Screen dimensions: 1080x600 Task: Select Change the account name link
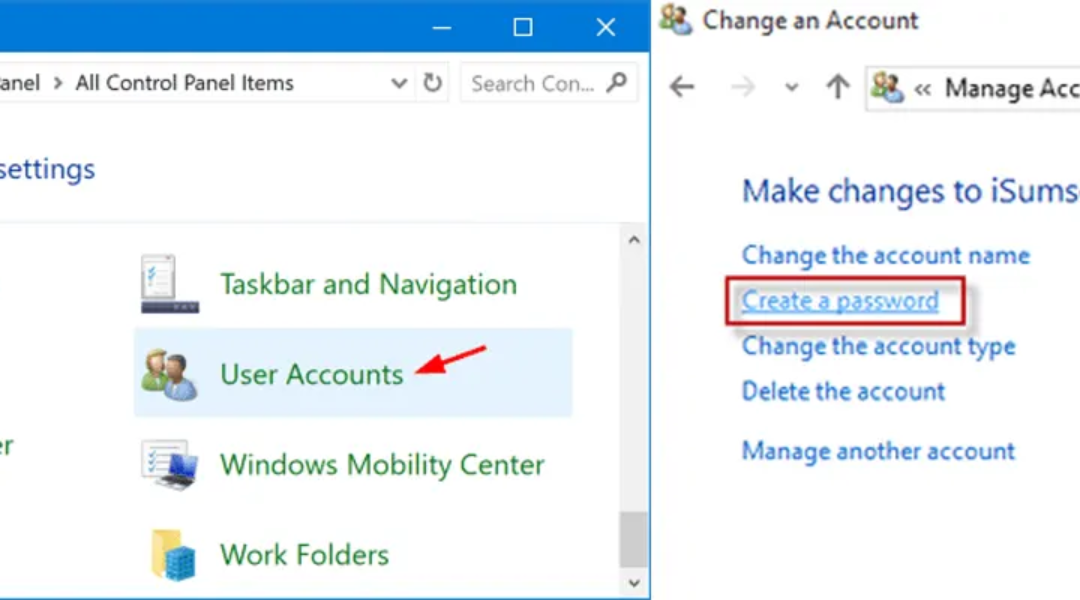point(885,255)
